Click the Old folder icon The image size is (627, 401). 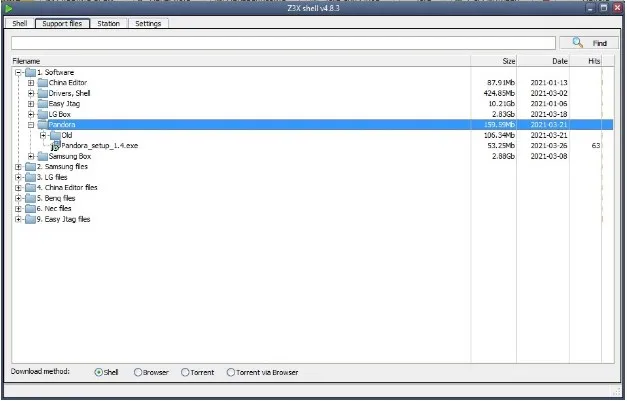coord(56,136)
